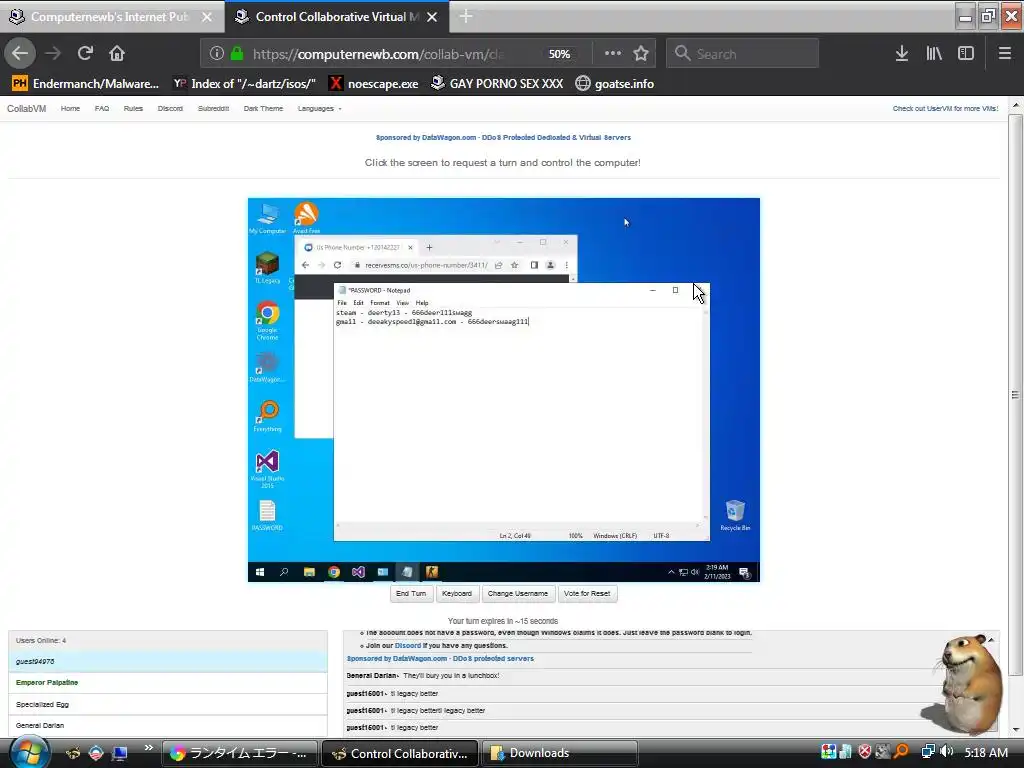Click the Discord link in chat
Image resolution: width=1024 pixels, height=768 pixels.
coord(408,645)
